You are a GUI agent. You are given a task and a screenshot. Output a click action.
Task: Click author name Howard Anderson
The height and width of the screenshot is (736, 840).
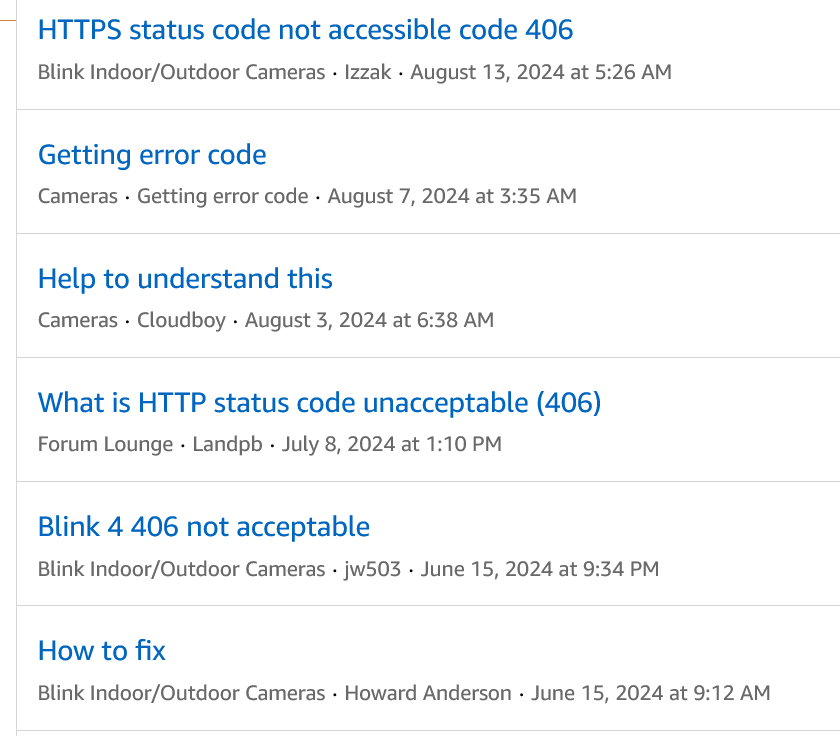[x=428, y=693]
